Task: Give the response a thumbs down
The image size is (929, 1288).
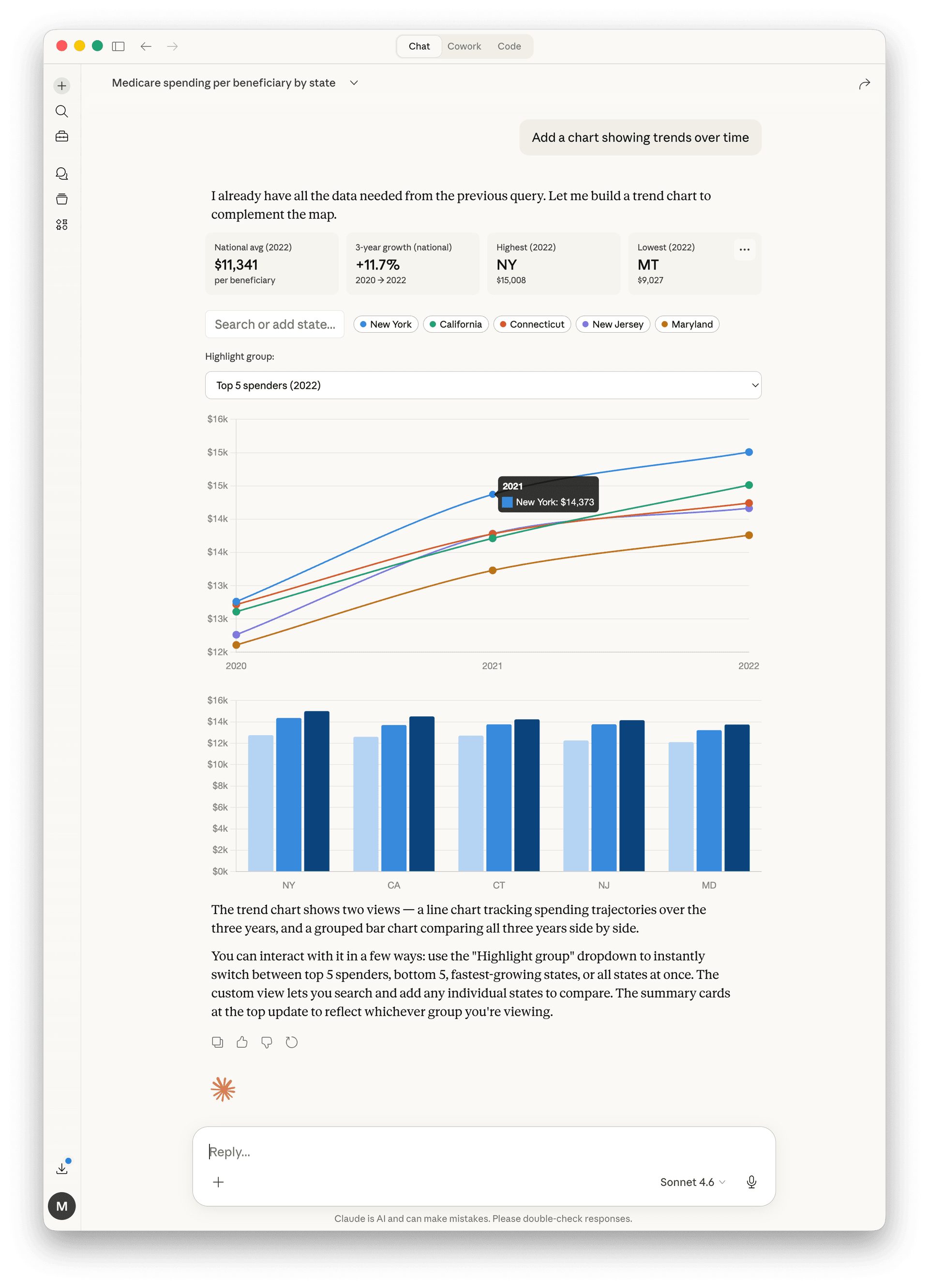Action: pyautogui.click(x=267, y=1042)
